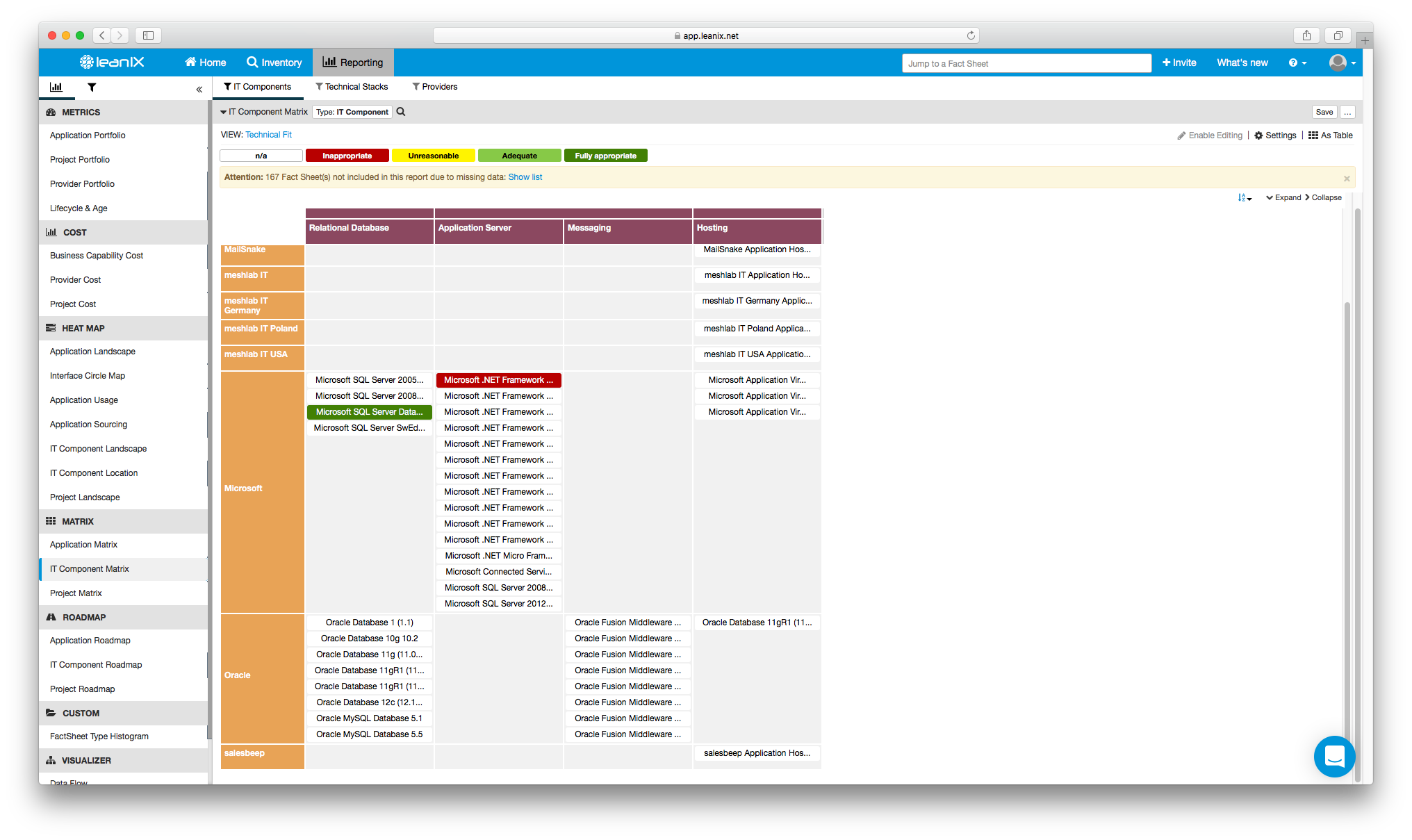
Task: Dismiss the missing data attention banner
Action: point(1347,179)
